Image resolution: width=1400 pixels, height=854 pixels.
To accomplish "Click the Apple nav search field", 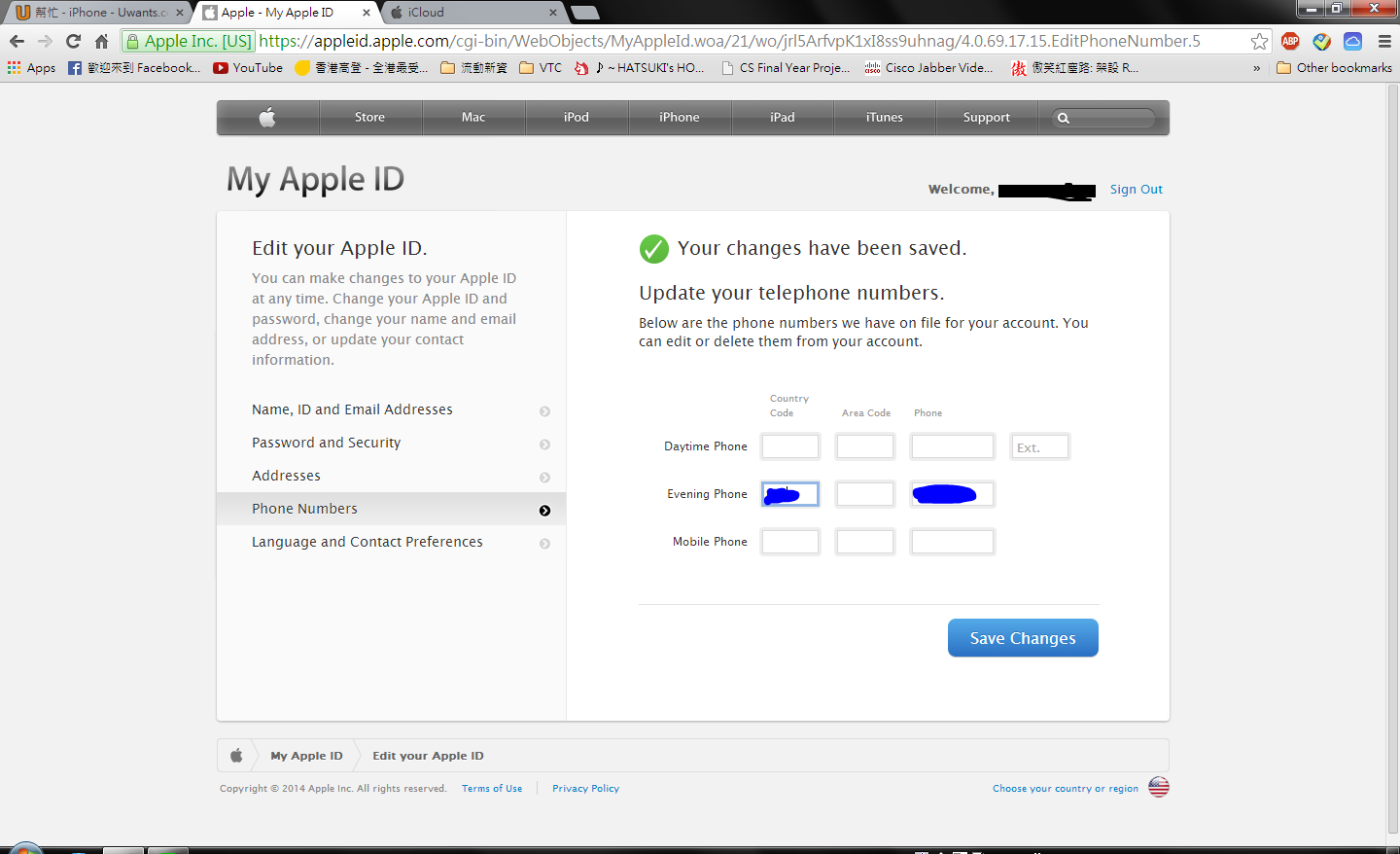I will (1104, 118).
